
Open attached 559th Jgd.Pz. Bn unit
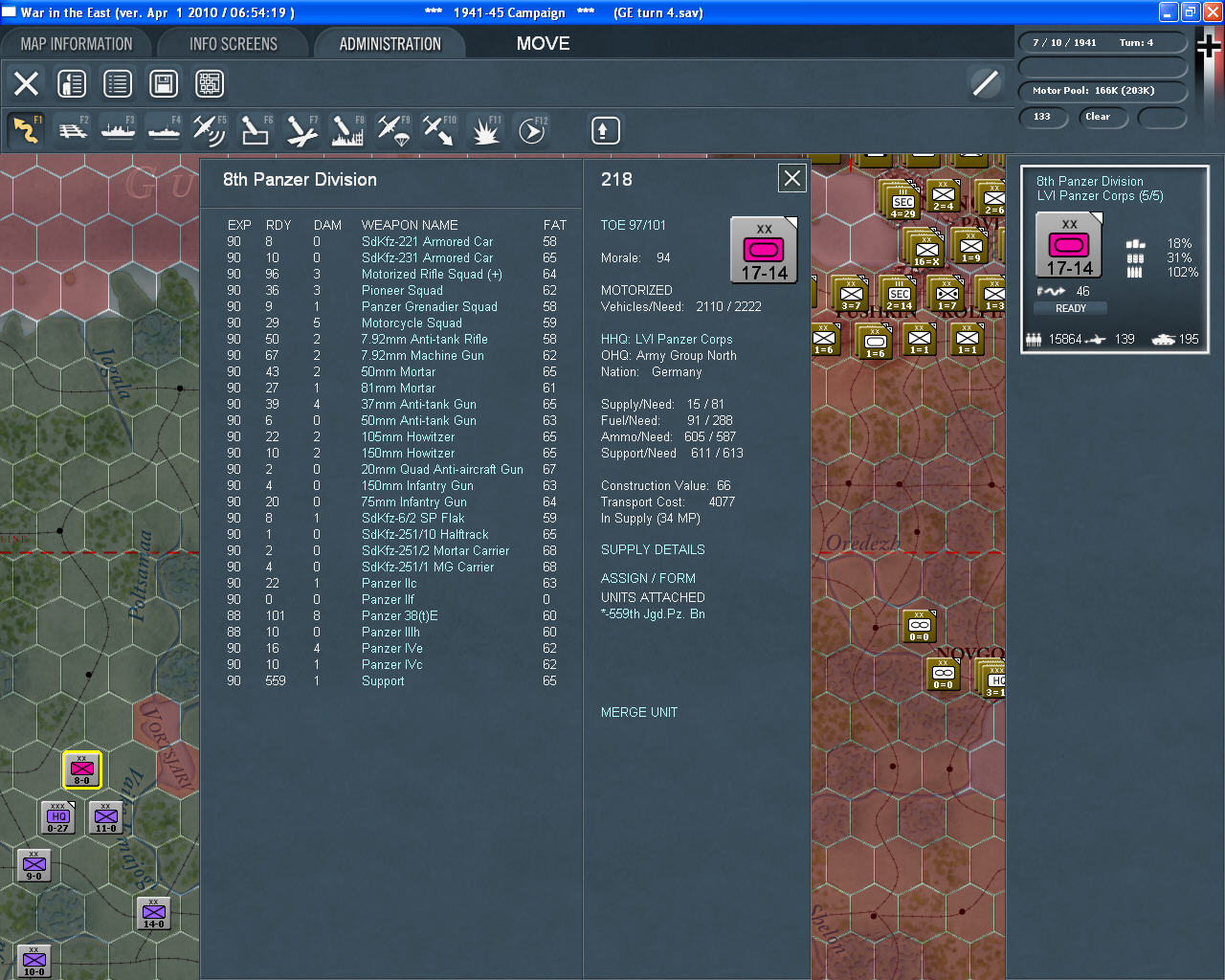[x=653, y=613]
